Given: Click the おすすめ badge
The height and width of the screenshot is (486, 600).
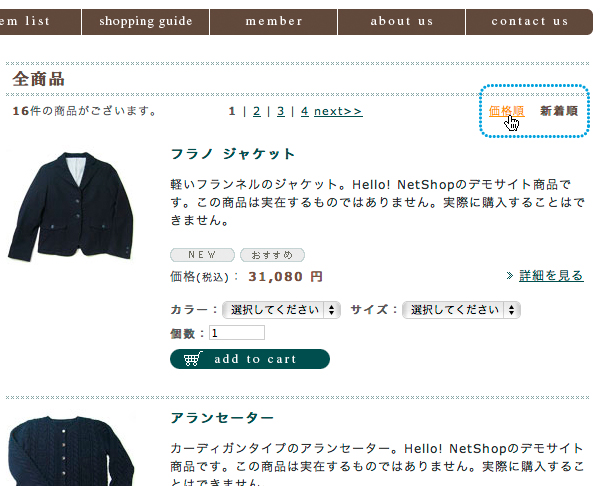Looking at the screenshot, I should tap(272, 255).
